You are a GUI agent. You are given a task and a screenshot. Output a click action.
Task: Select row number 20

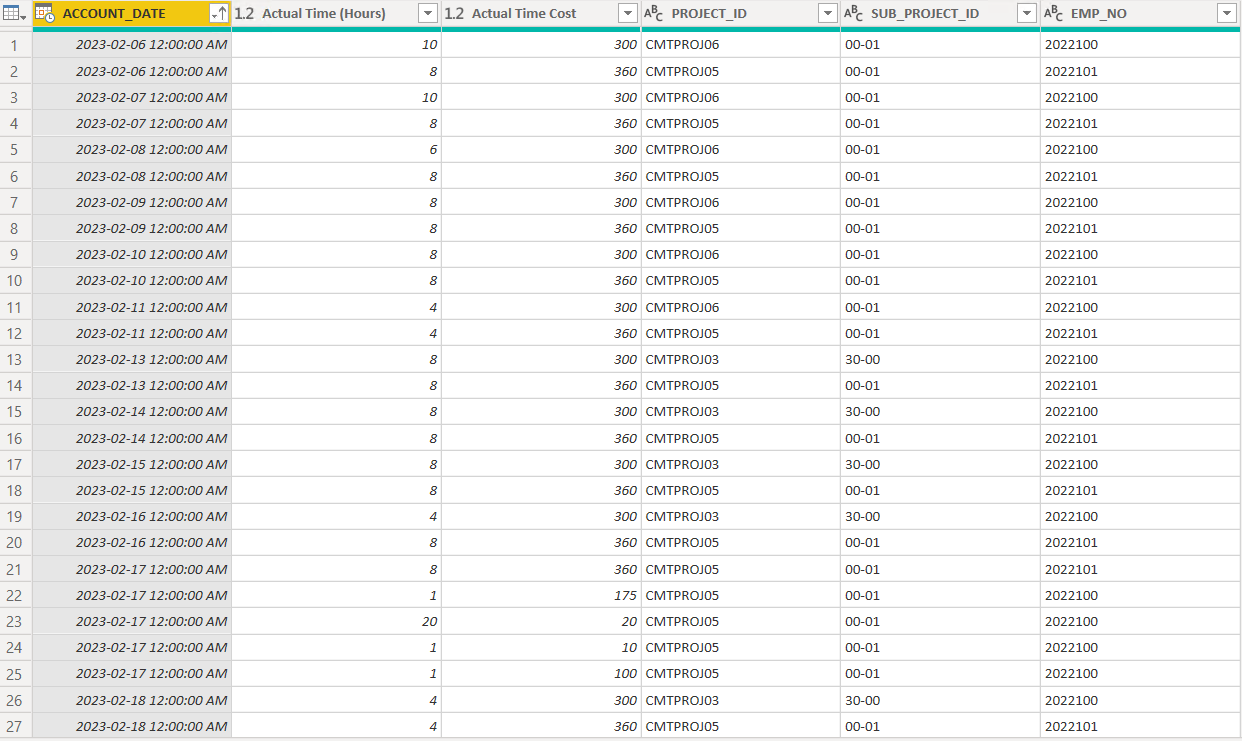(15, 542)
